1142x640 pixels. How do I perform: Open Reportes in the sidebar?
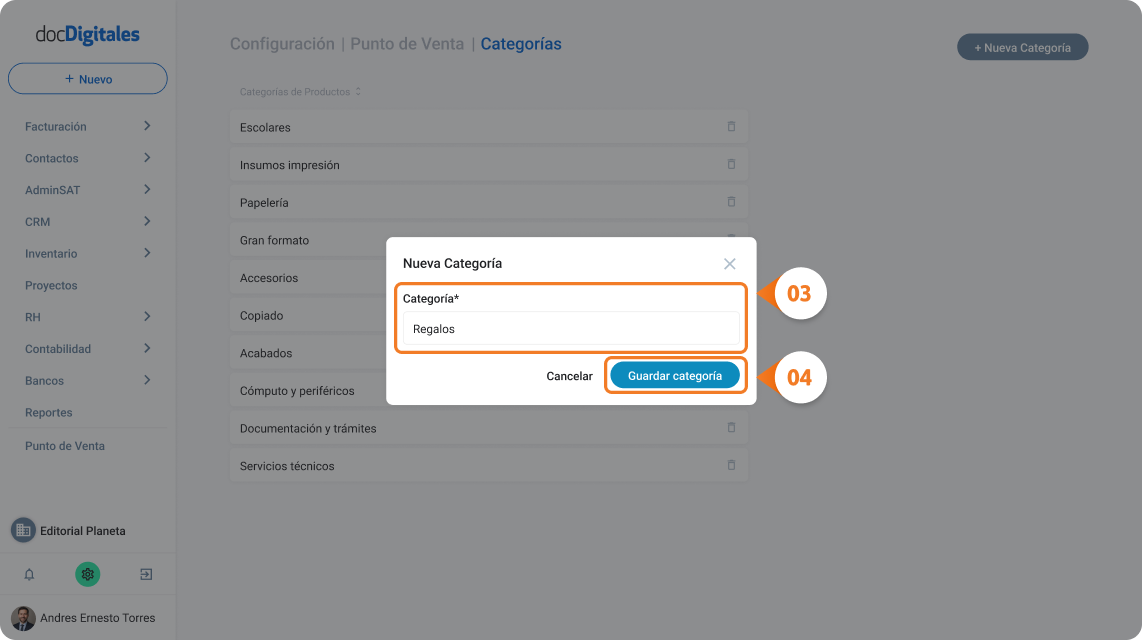[x=49, y=412]
